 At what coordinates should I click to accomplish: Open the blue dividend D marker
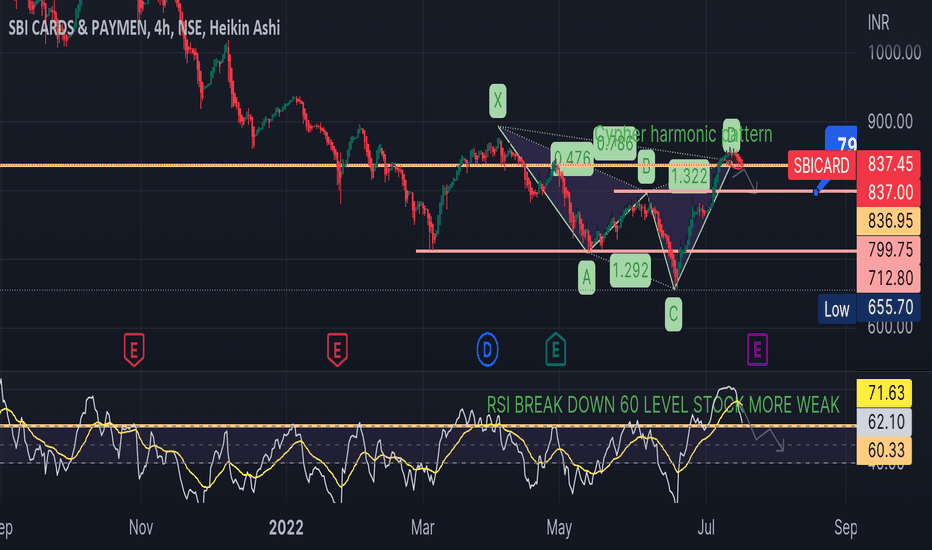pos(487,350)
